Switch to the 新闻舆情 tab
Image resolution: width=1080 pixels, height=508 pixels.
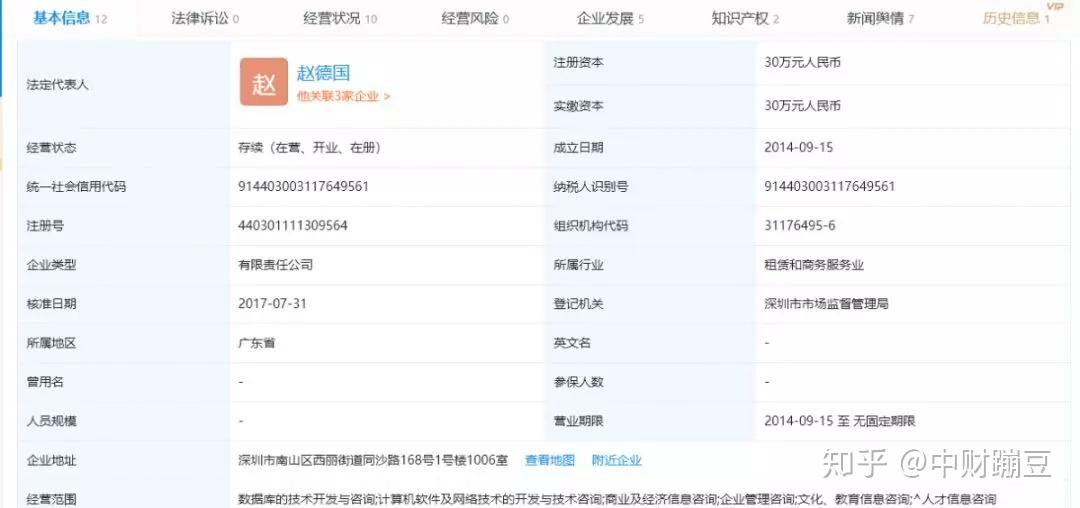pyautogui.click(x=880, y=19)
